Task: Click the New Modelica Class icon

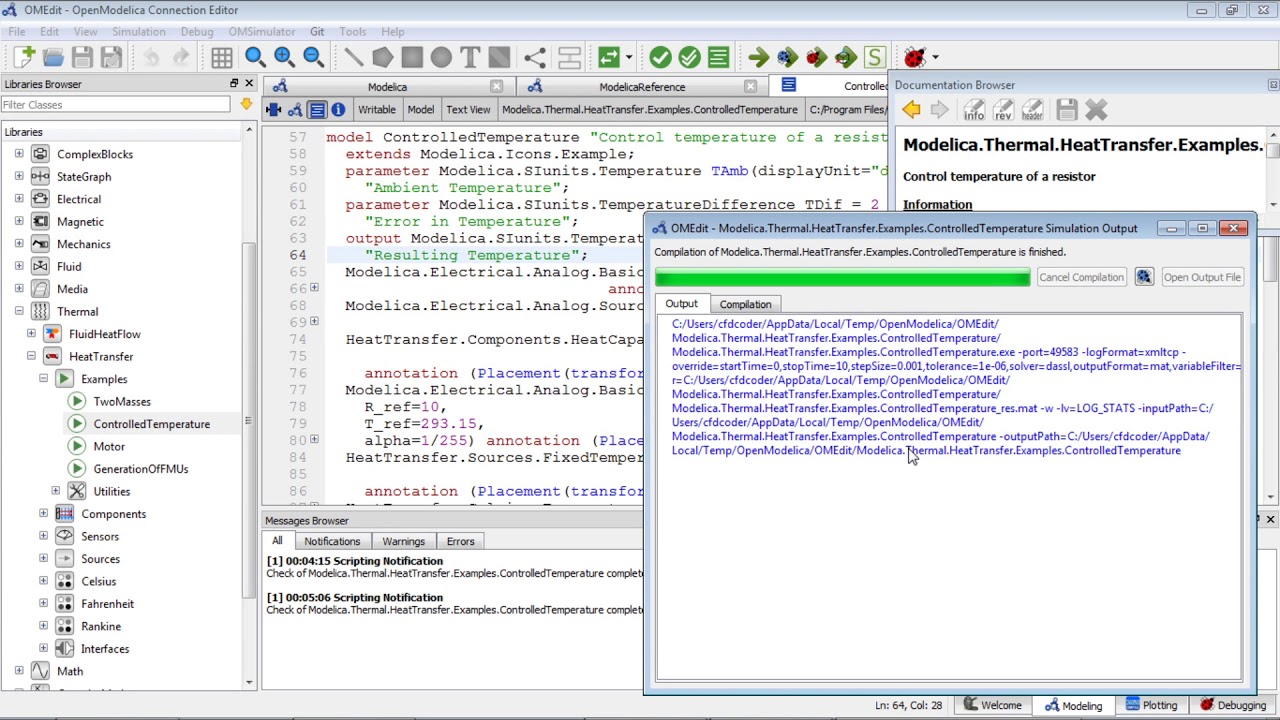Action: point(24,57)
